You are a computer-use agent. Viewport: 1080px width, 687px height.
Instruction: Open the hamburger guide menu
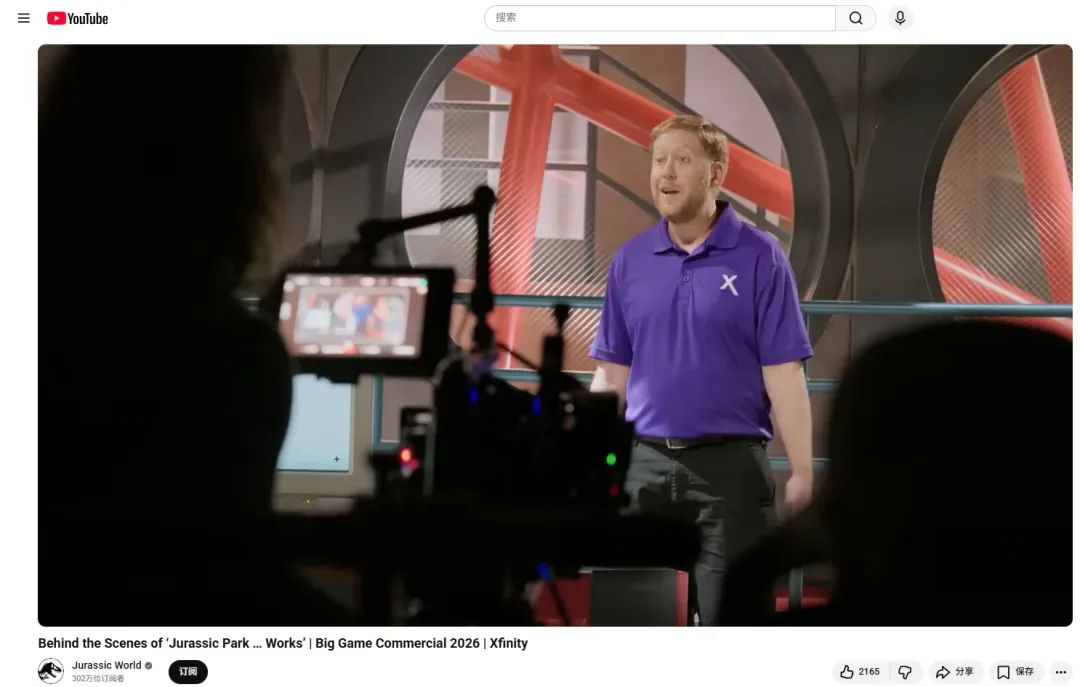(23, 19)
